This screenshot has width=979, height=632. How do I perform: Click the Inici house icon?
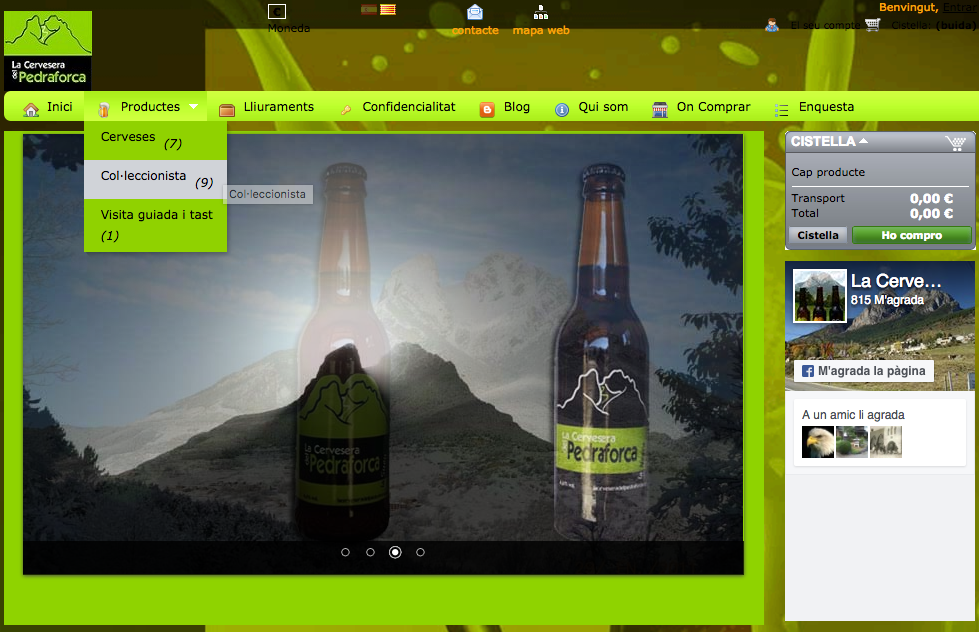[x=31, y=108]
